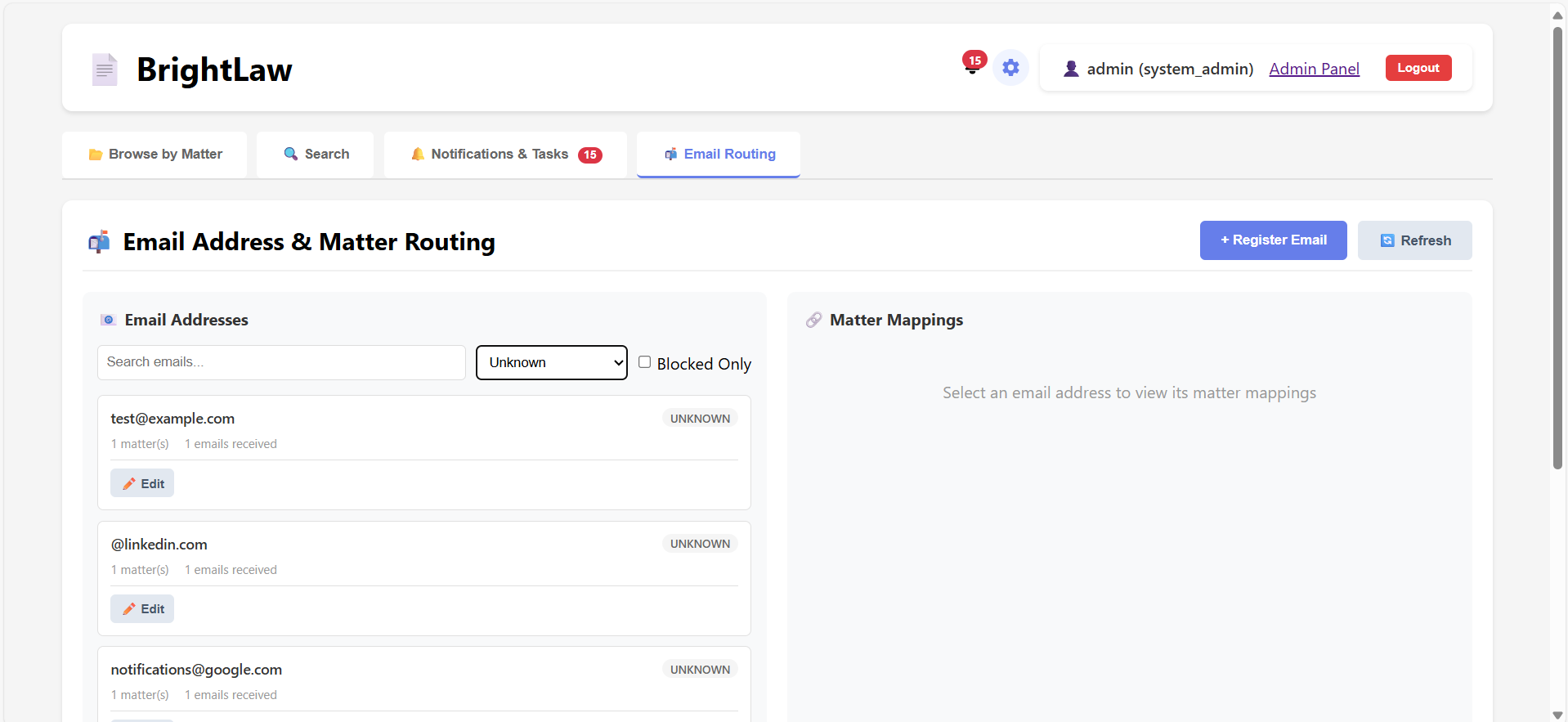Open the Search tab
The width and height of the screenshot is (1568, 722).
[x=316, y=155]
